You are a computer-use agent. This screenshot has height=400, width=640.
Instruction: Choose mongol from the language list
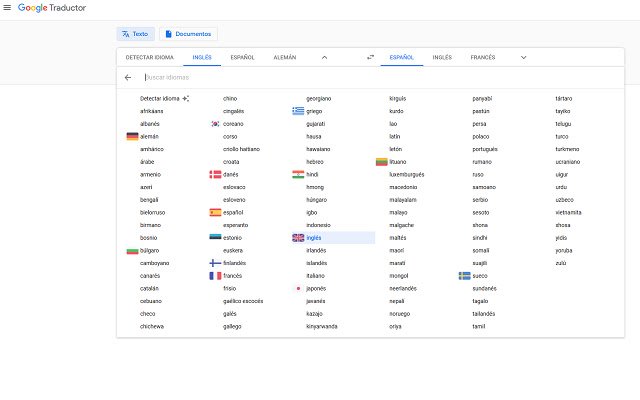(x=399, y=276)
